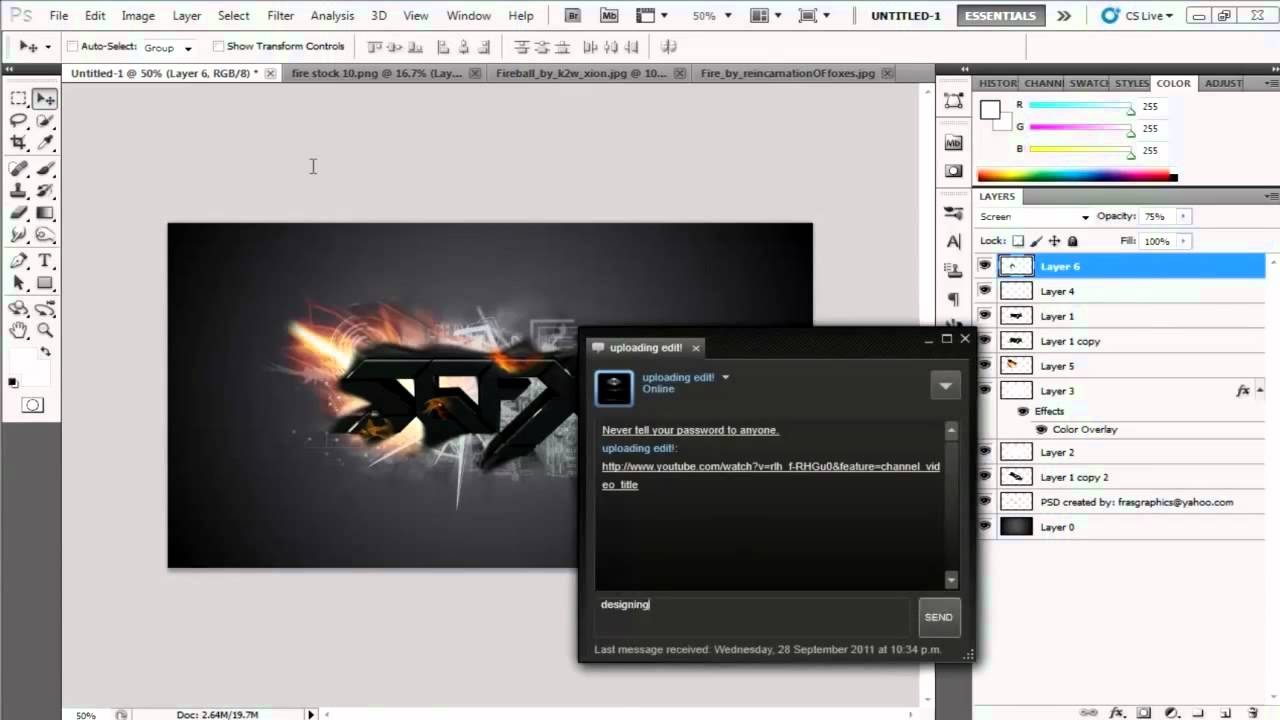Launch Mini Bridge from Mb icon
The height and width of the screenshot is (720, 1280).
(609, 16)
